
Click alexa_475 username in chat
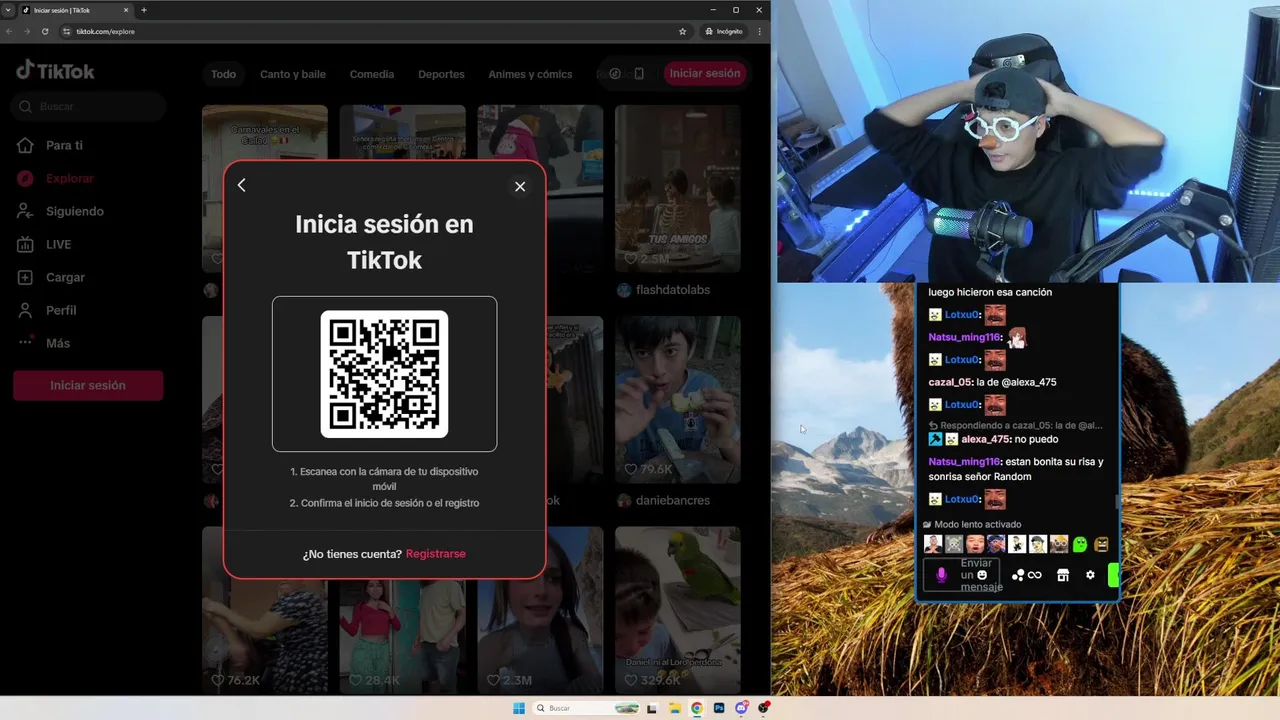click(985, 439)
